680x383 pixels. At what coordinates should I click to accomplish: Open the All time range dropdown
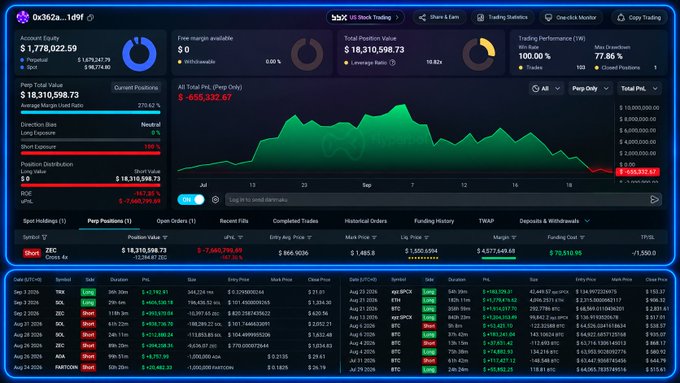pyautogui.click(x=546, y=88)
